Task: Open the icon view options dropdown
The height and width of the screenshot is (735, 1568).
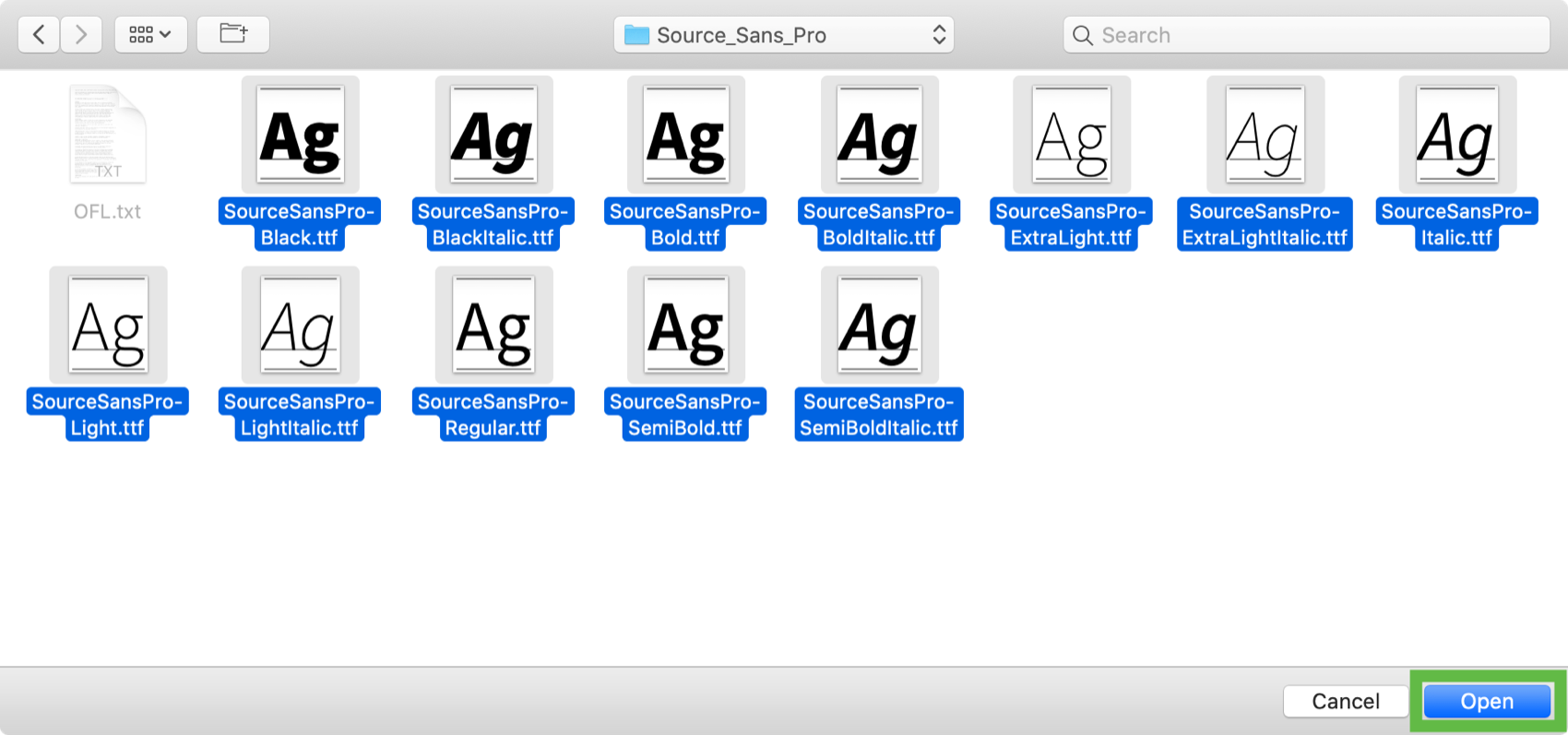Action: click(x=150, y=35)
